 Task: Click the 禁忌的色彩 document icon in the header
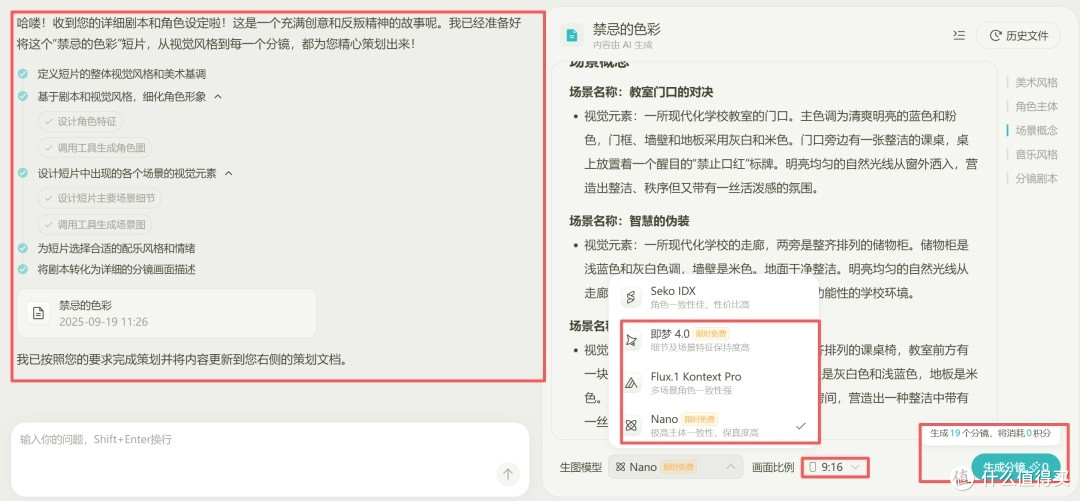click(x=571, y=36)
